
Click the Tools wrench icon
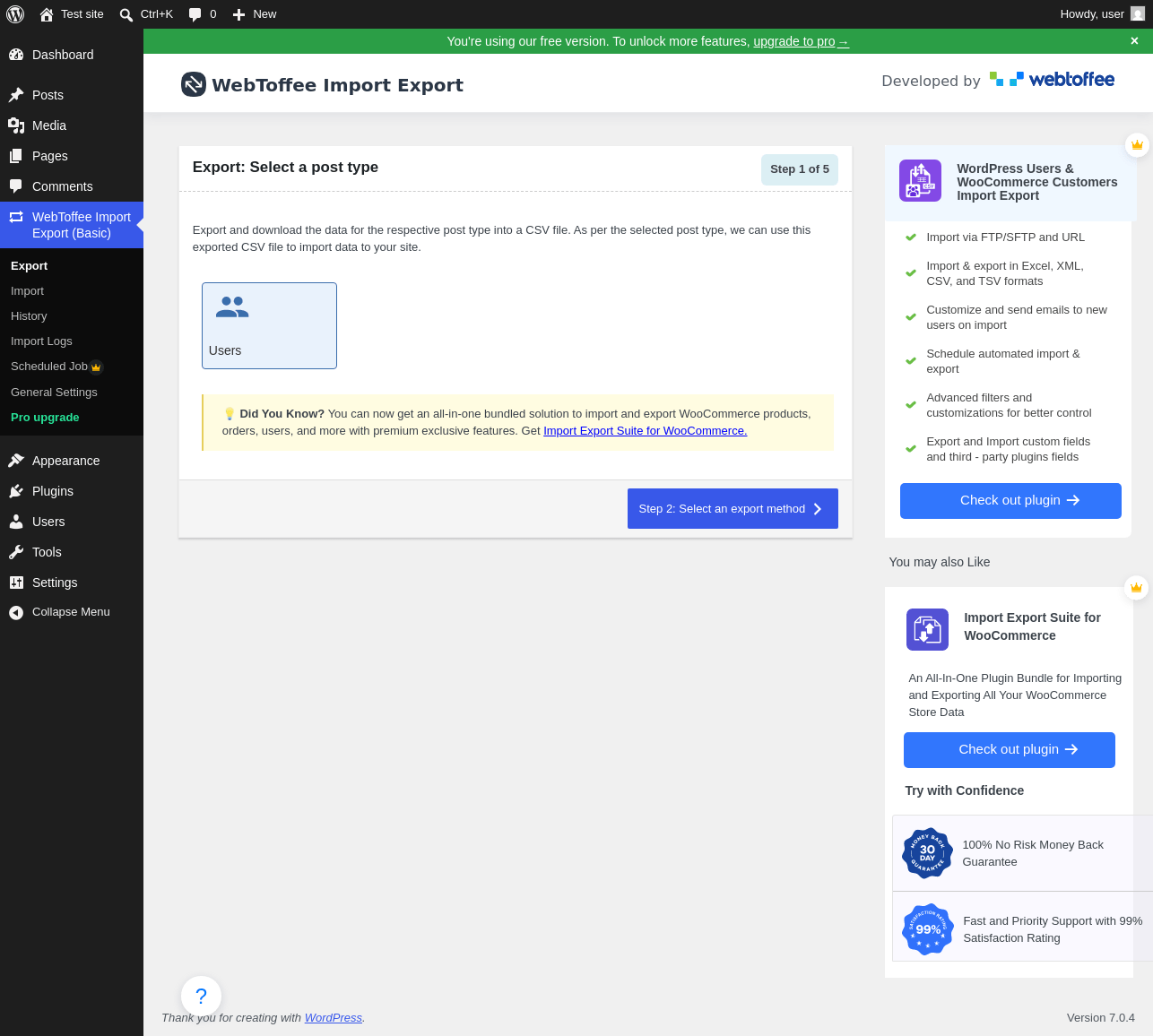click(x=16, y=552)
